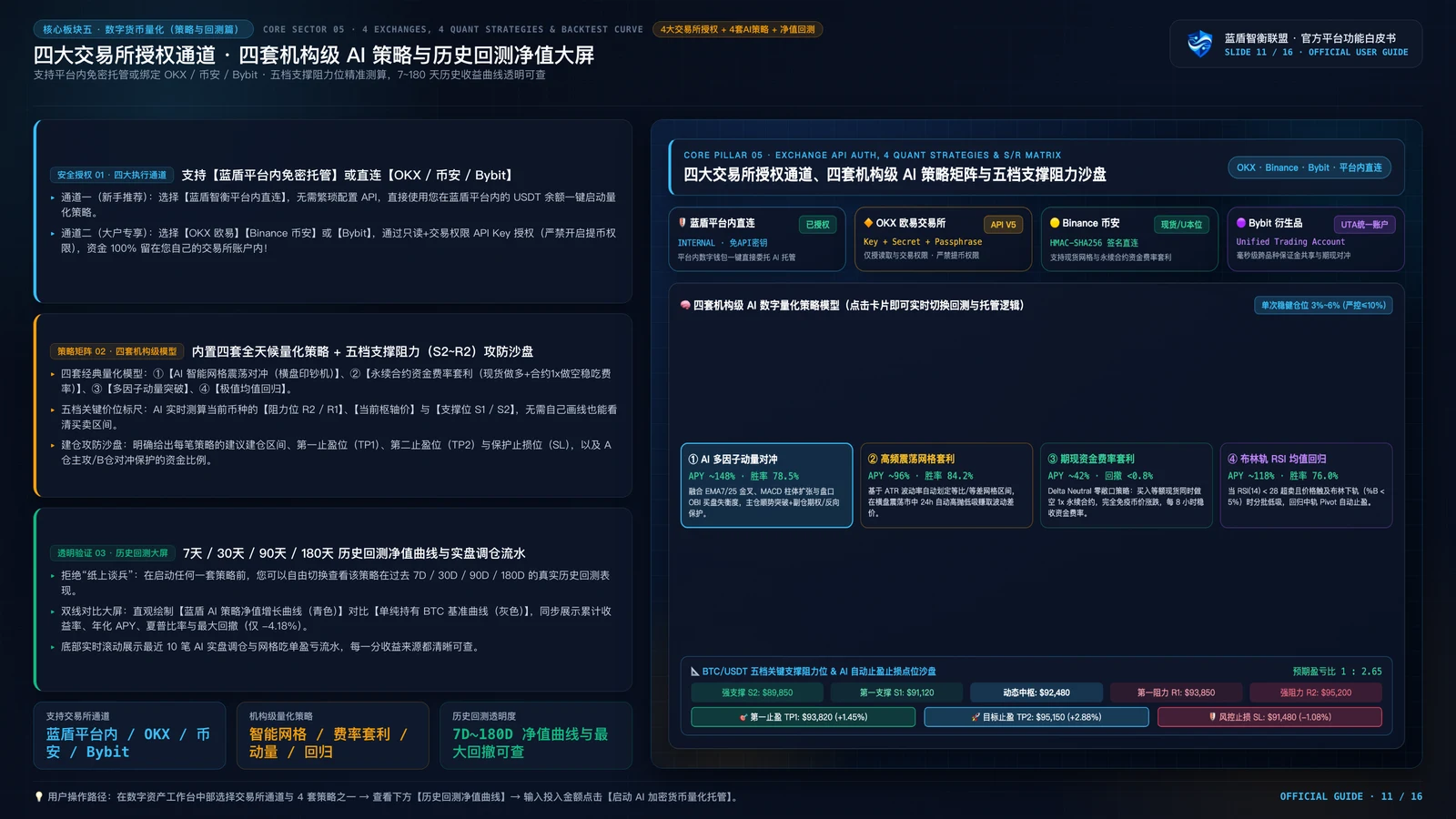
Task: Click the purple Bybit circle icon
Action: (x=1241, y=223)
